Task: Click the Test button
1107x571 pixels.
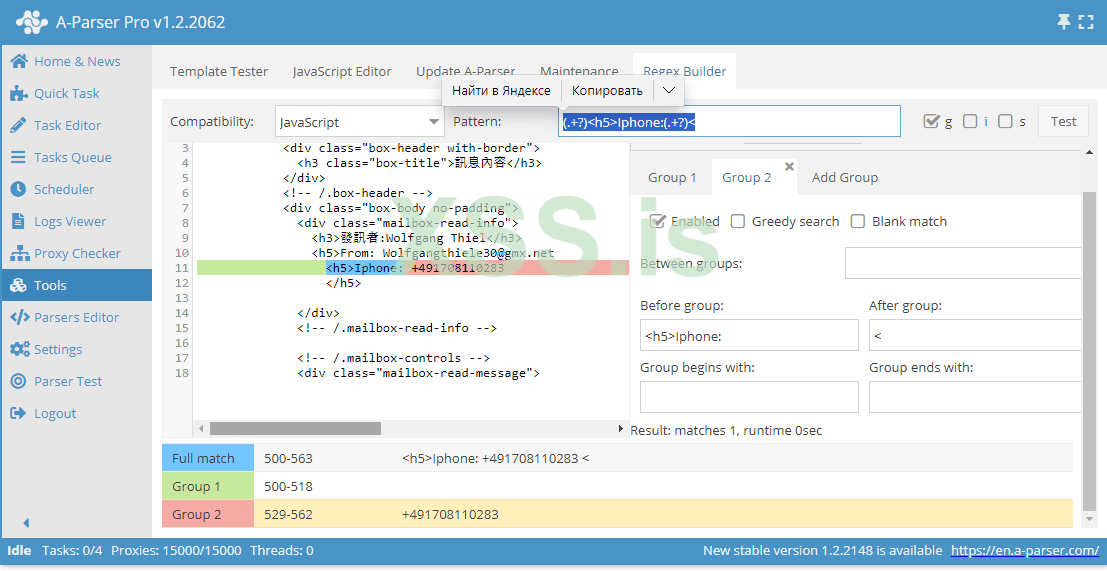Action: pyautogui.click(x=1063, y=121)
